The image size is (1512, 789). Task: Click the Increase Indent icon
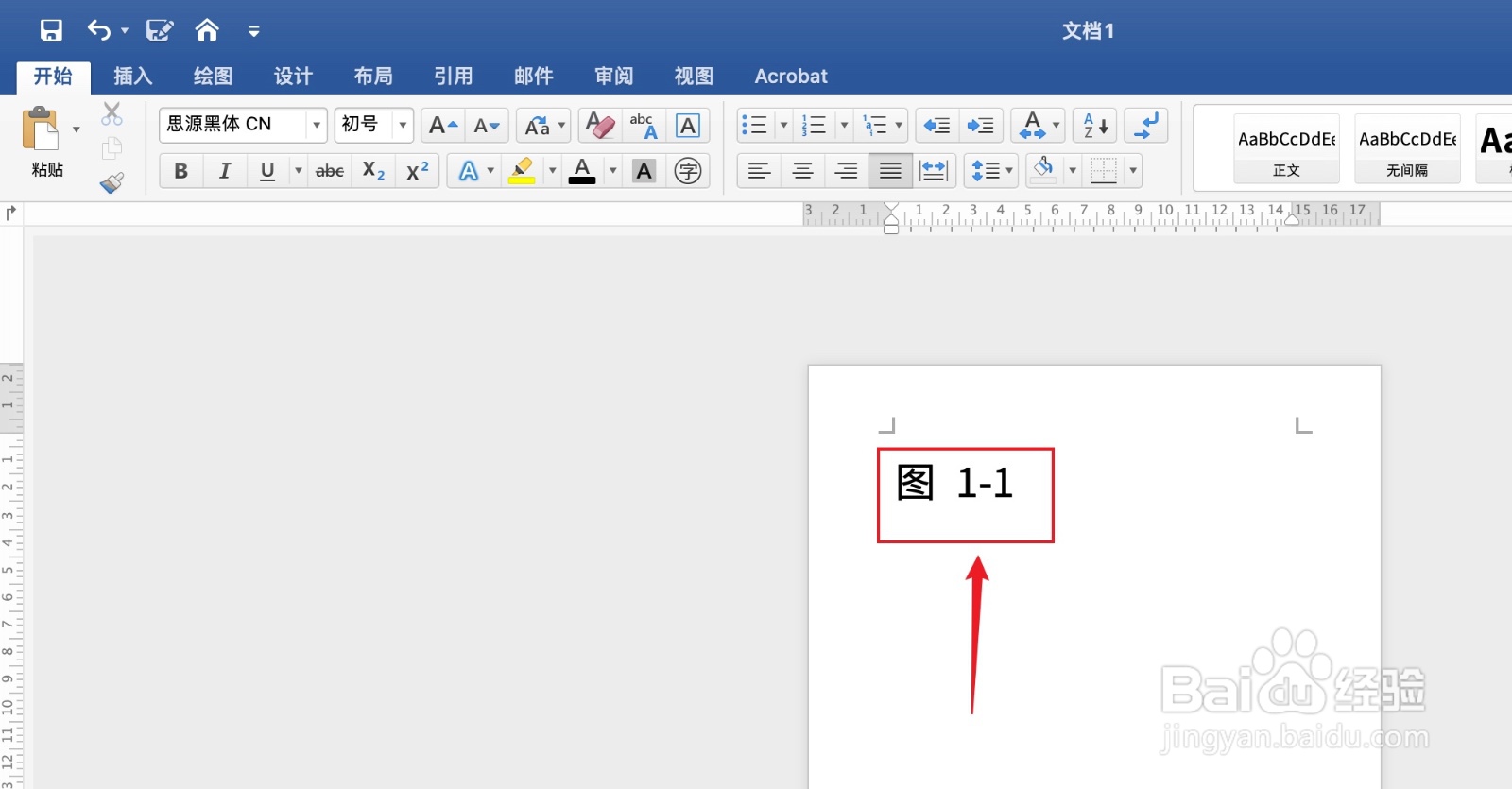pos(981,125)
